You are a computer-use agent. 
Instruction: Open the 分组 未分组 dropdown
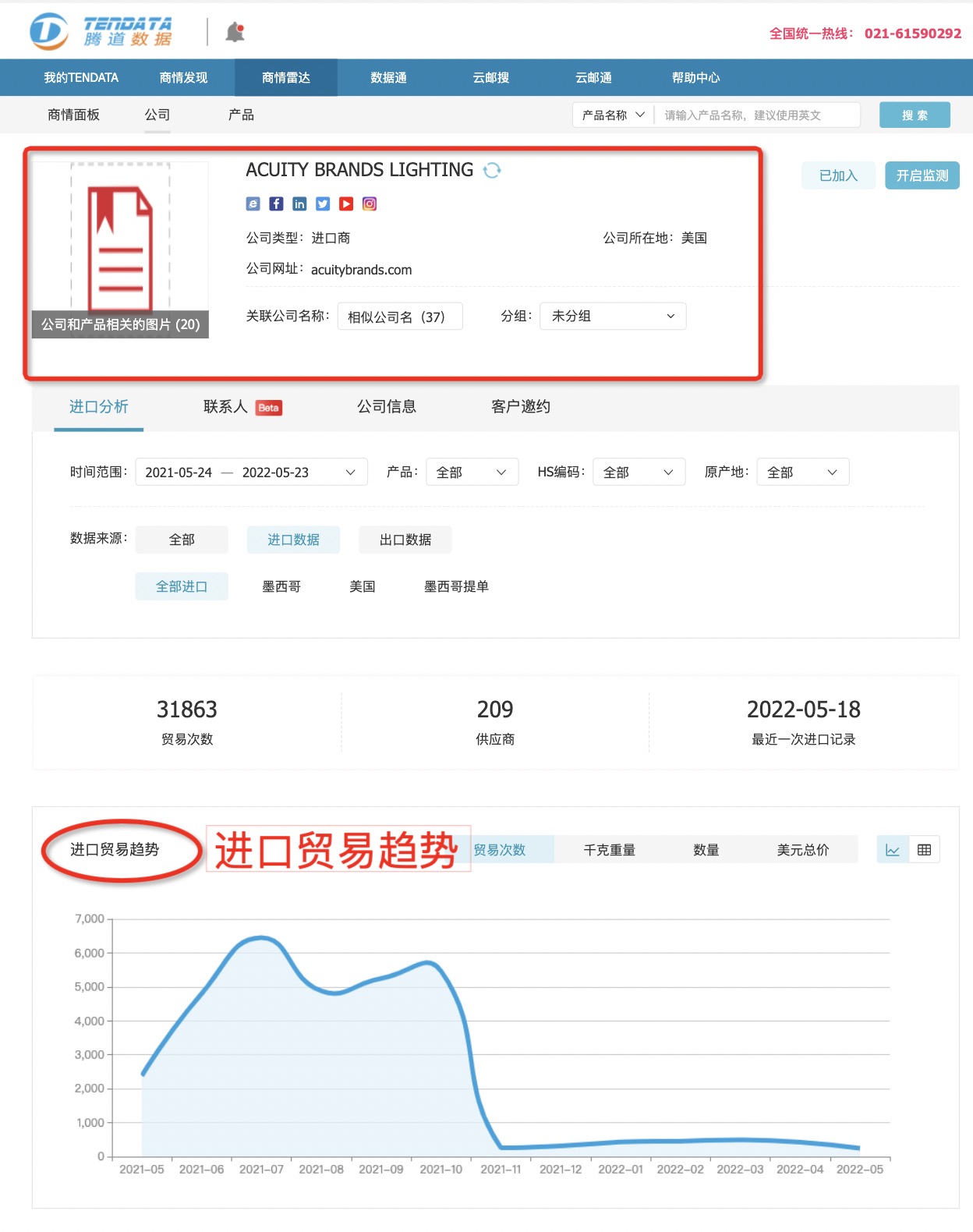point(613,316)
